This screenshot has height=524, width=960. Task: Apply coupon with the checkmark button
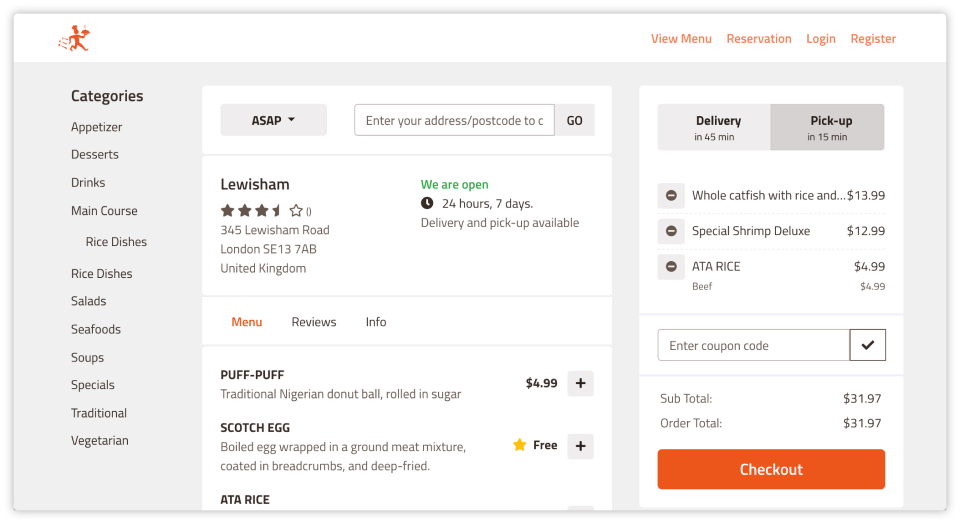coord(868,345)
